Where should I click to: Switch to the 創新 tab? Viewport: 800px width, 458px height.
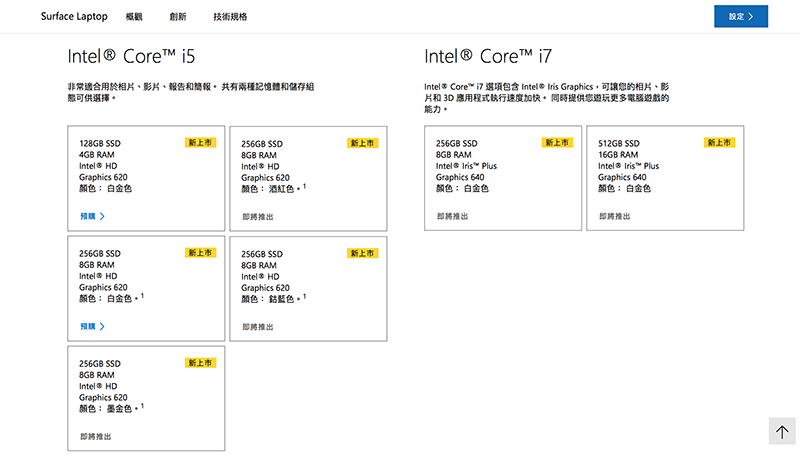click(x=178, y=17)
